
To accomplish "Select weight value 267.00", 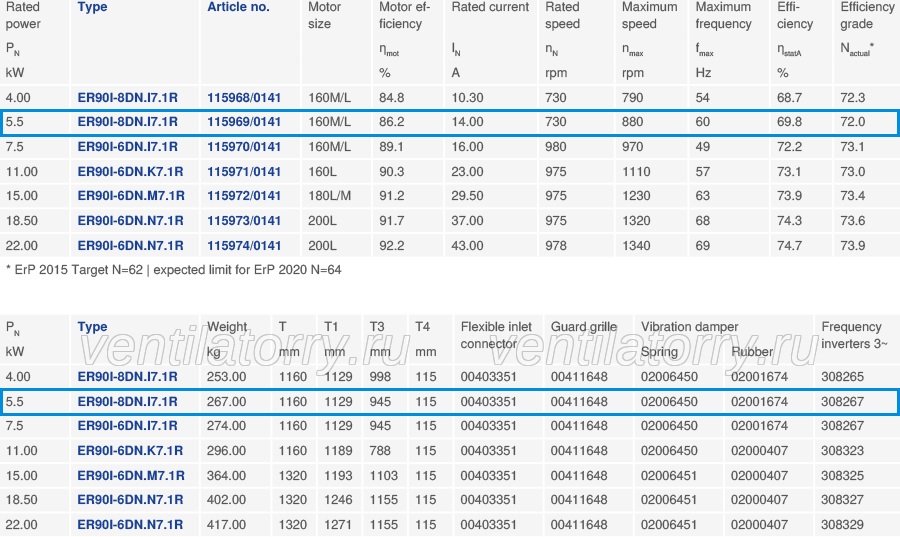I will 226,402.
